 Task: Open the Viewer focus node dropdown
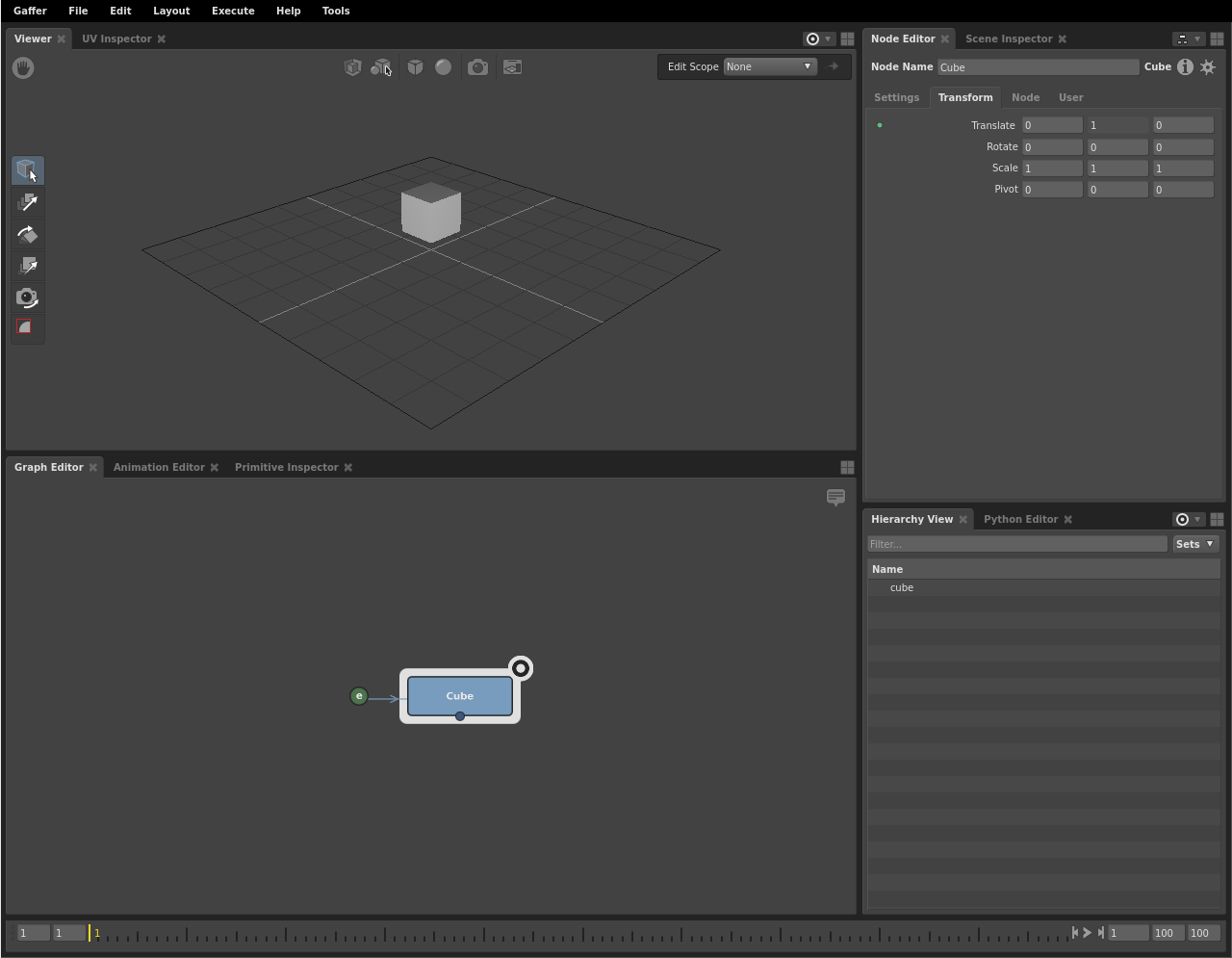click(818, 39)
